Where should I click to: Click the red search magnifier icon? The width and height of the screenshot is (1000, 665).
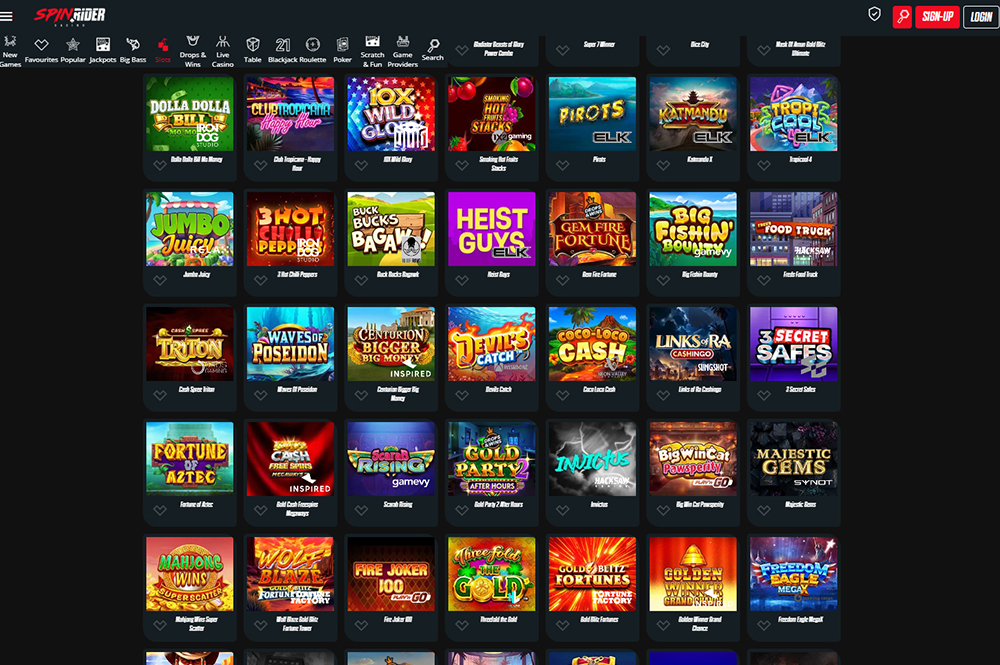tap(902, 17)
